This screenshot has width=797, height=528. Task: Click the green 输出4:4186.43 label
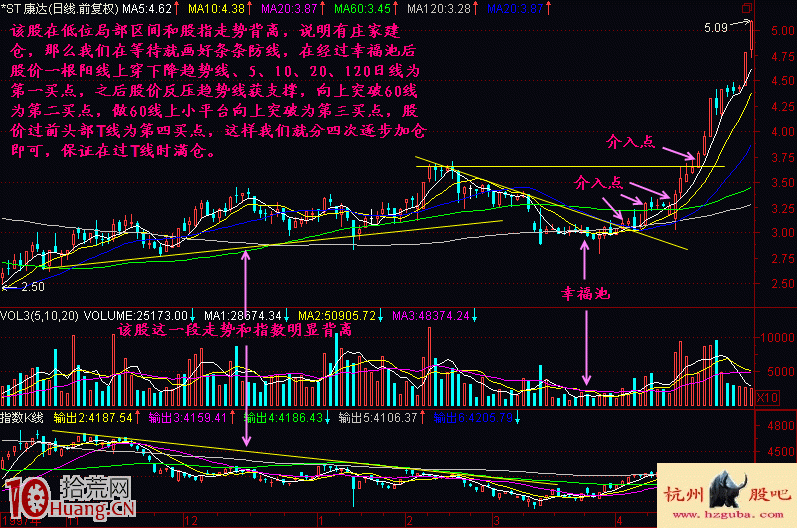point(283,418)
